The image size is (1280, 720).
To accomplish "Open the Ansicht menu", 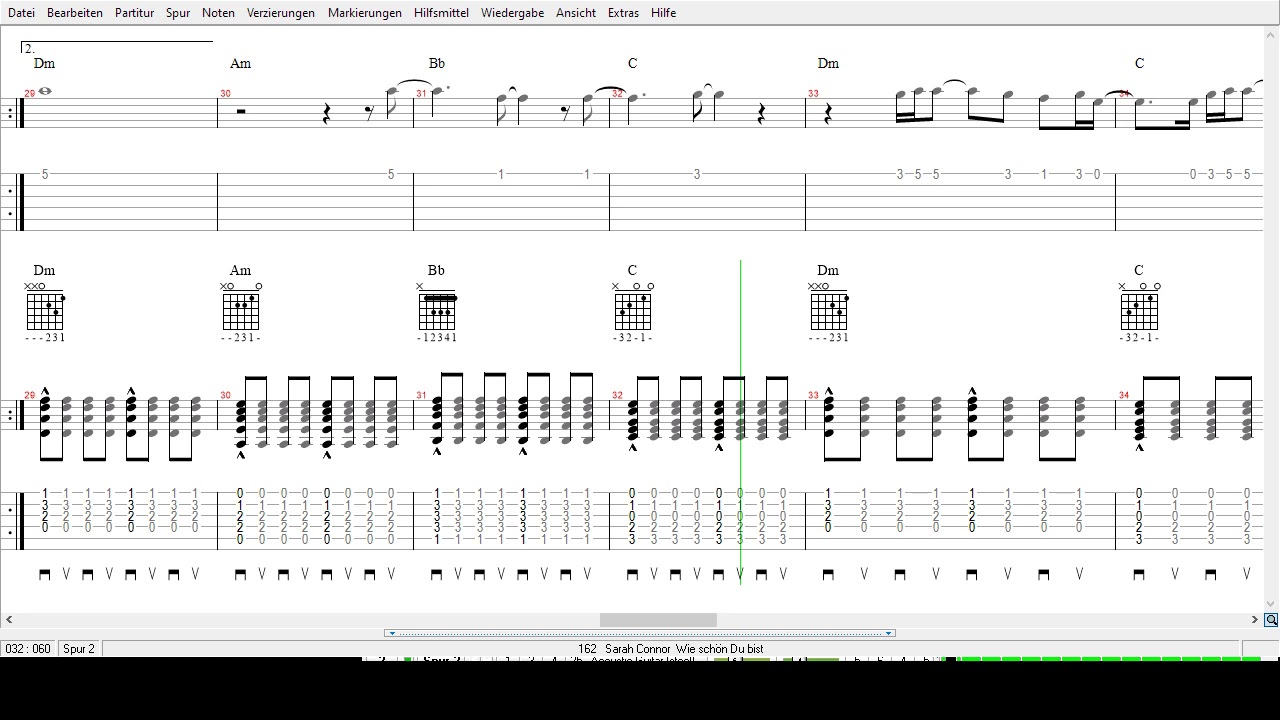I will click(x=576, y=13).
